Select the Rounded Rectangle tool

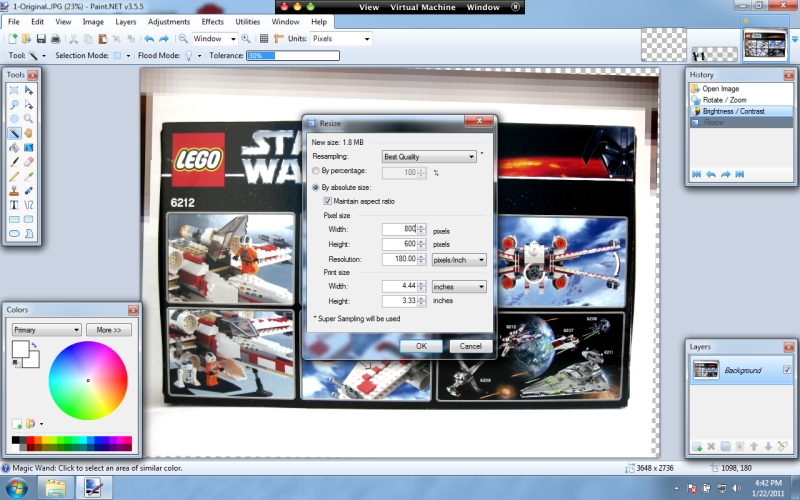click(29, 219)
